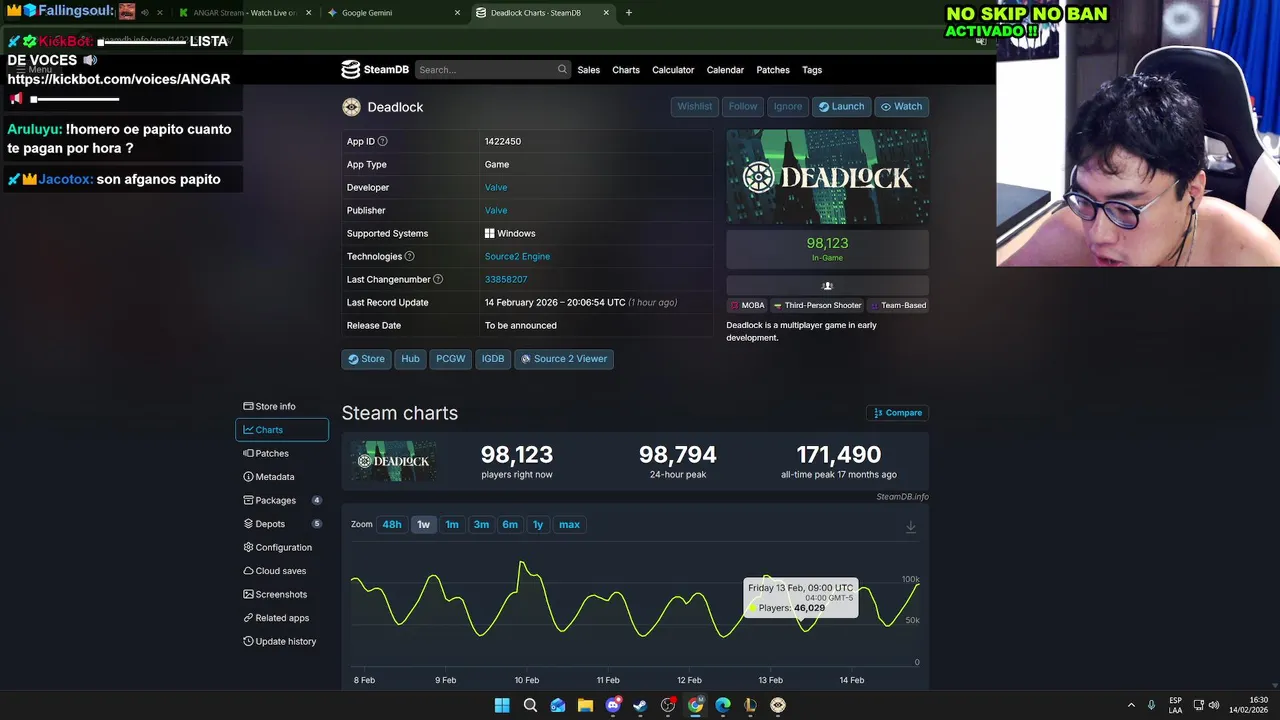Screen dimensions: 1280x720
Task: Select Update history in the sidebar
Action: click(x=282, y=642)
